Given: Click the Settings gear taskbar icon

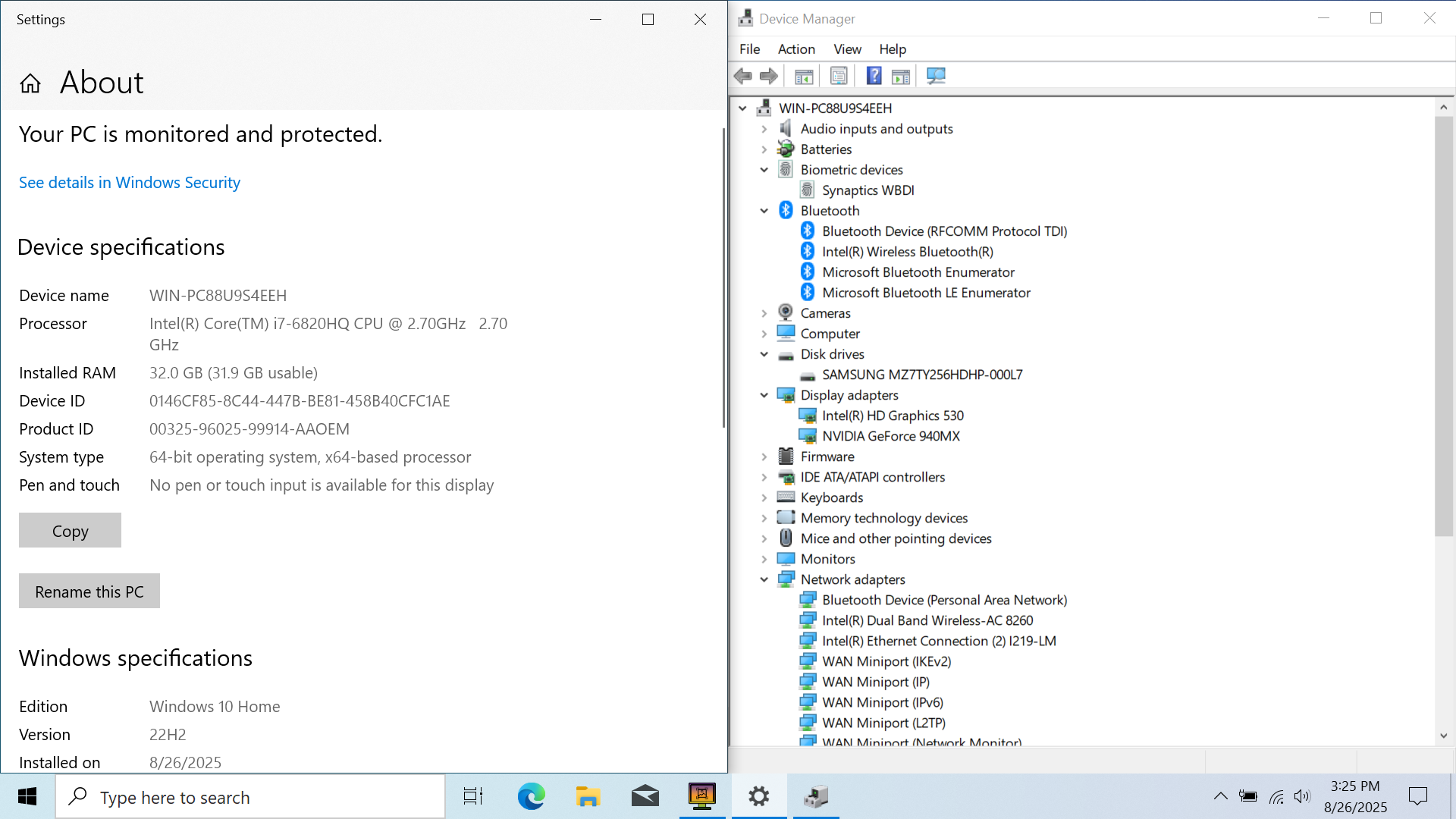Looking at the screenshot, I should [759, 797].
